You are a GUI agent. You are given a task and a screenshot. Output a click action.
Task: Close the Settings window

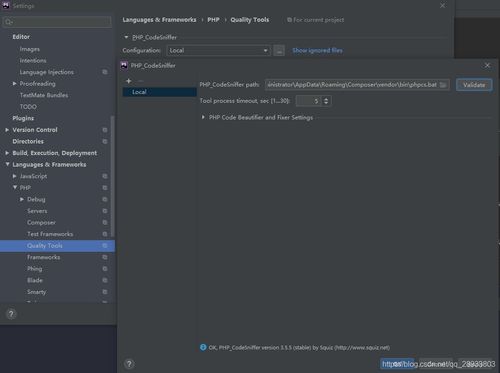tap(442, 6)
